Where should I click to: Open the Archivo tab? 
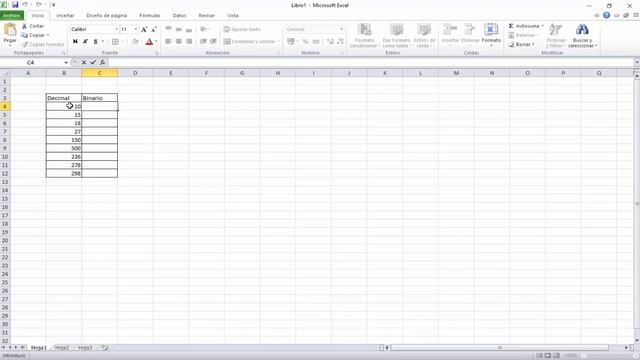(12, 16)
